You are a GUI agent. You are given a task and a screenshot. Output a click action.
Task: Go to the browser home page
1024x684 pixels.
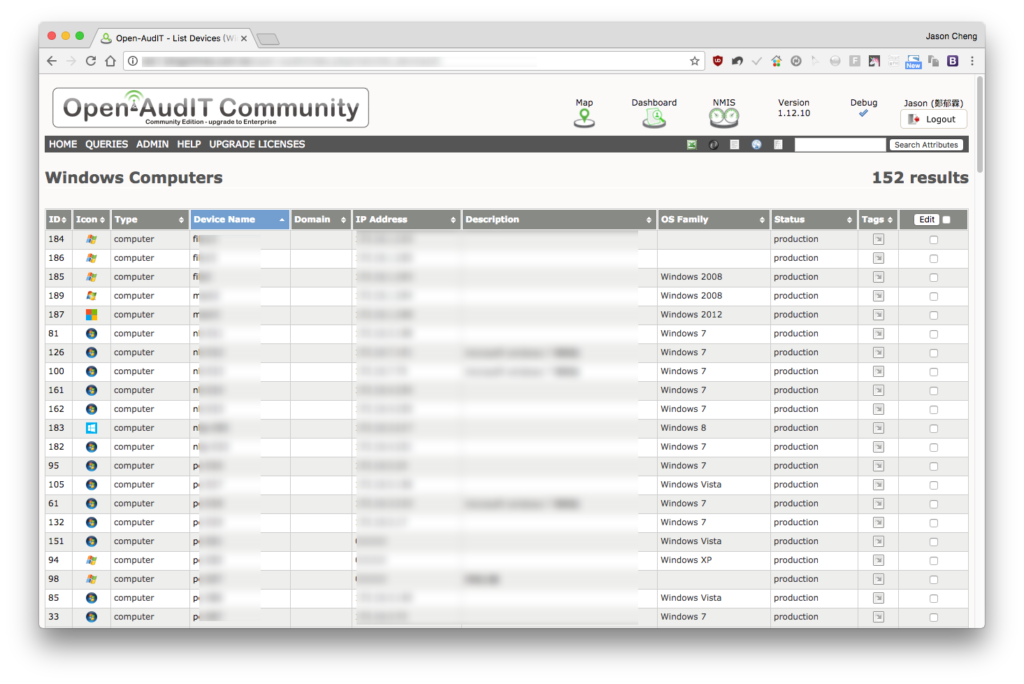[x=110, y=61]
